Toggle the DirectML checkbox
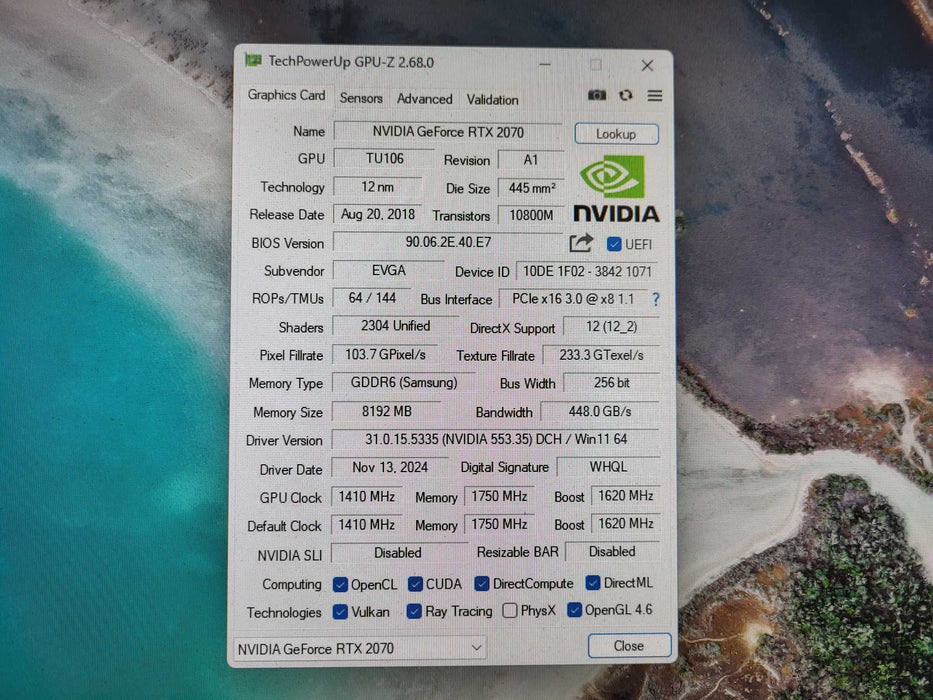 click(593, 583)
